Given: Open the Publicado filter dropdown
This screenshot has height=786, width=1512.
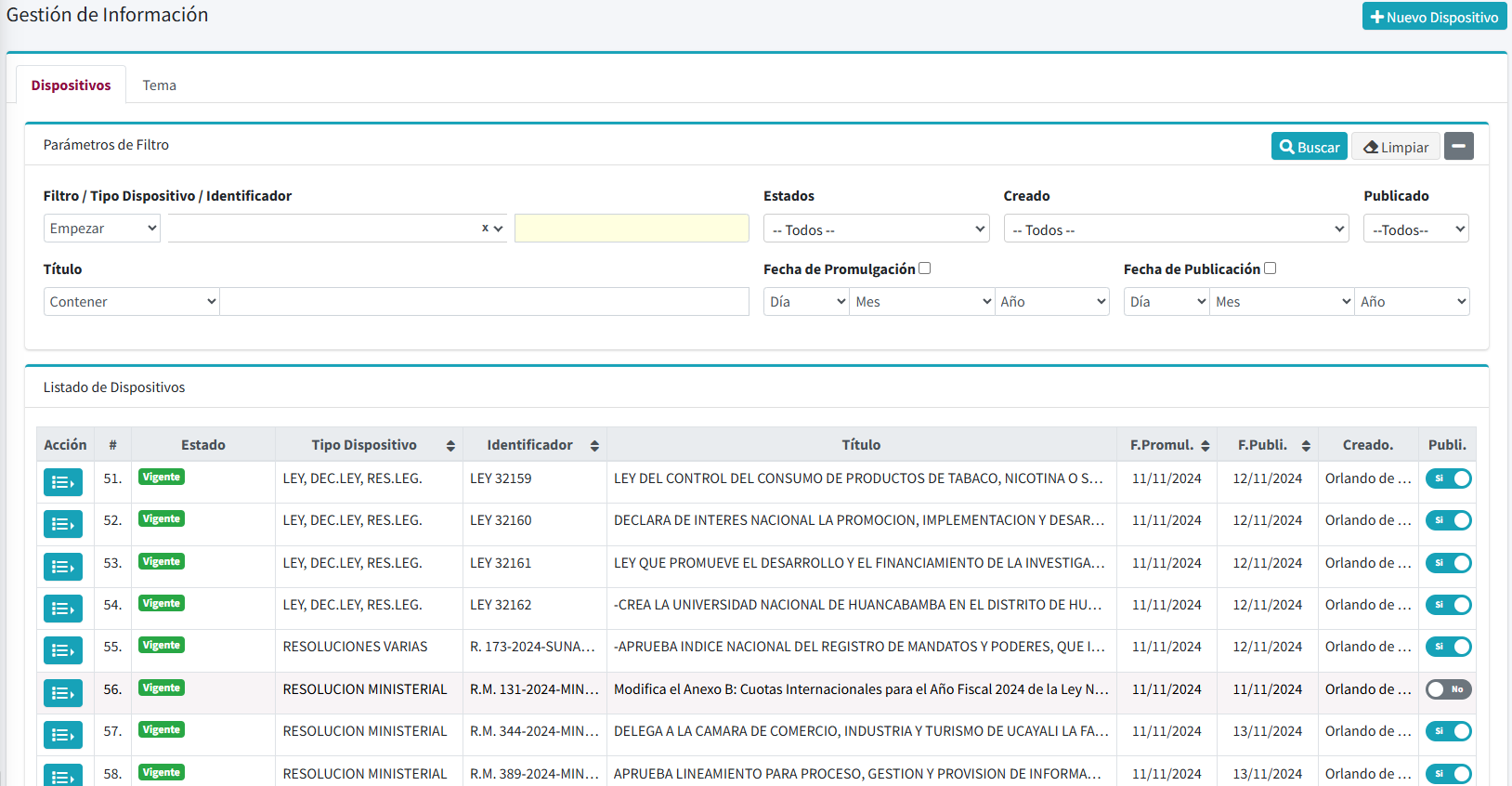Looking at the screenshot, I should (x=1415, y=229).
